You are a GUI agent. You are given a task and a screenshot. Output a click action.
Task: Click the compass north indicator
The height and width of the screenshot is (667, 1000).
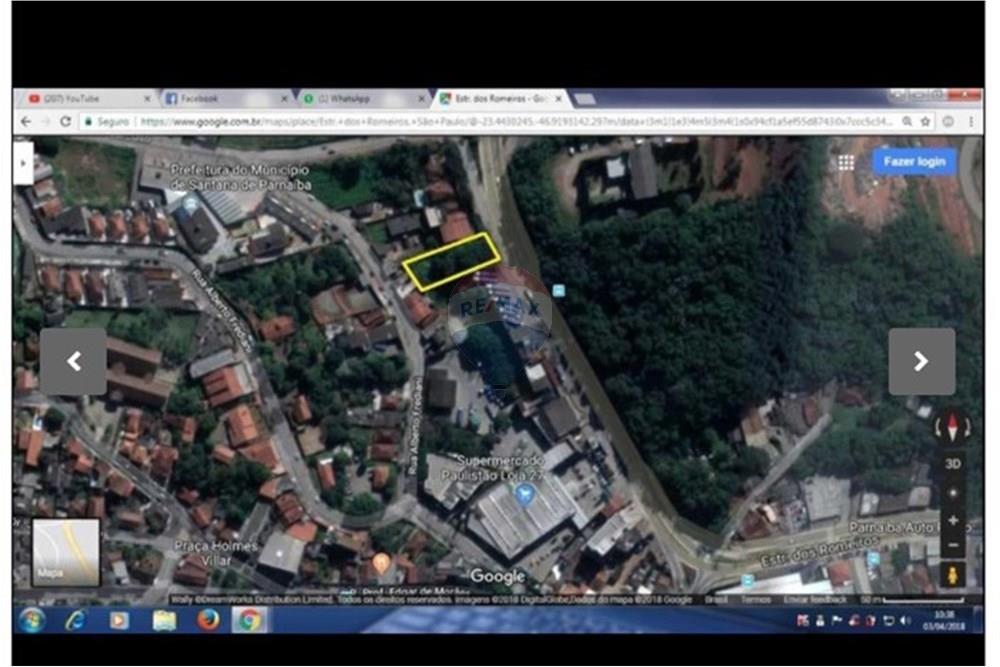(x=953, y=428)
